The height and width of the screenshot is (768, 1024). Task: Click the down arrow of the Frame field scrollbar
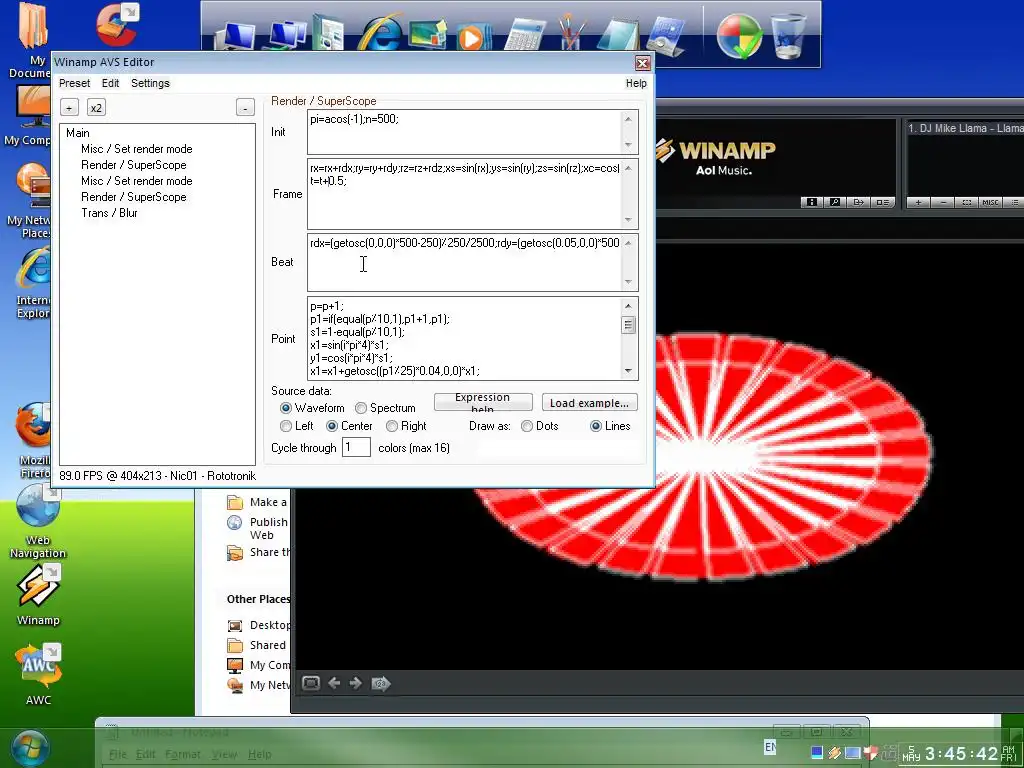pyautogui.click(x=628, y=220)
